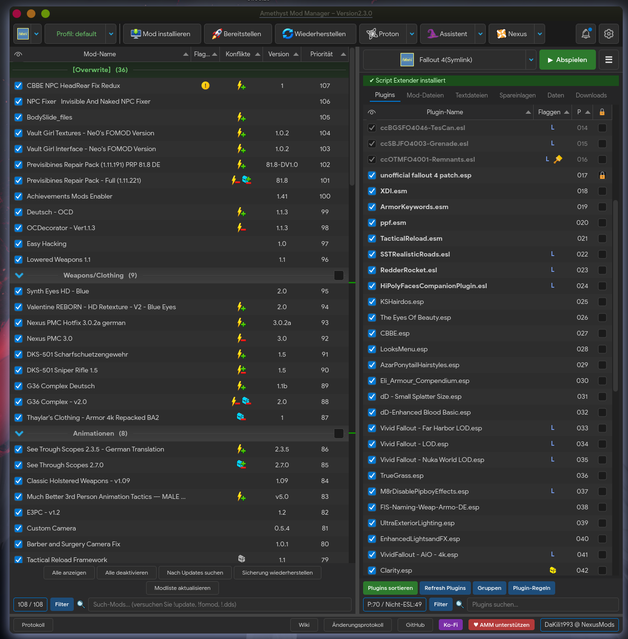The width and height of the screenshot is (628, 639).
Task: Click conflict icon on OCDecorator - Ver1.1.3
Action: click(x=241, y=228)
